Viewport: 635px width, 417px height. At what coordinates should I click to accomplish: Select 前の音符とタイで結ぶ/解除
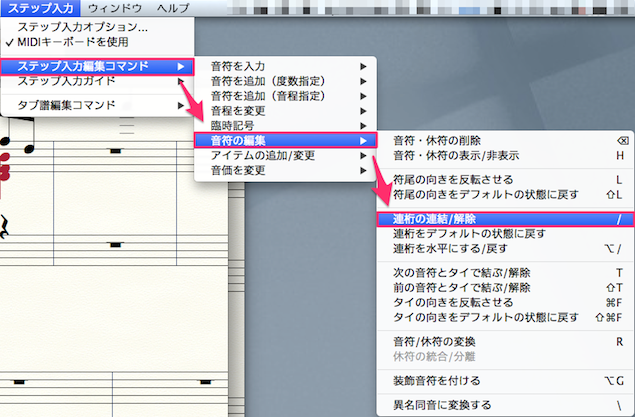(505, 288)
